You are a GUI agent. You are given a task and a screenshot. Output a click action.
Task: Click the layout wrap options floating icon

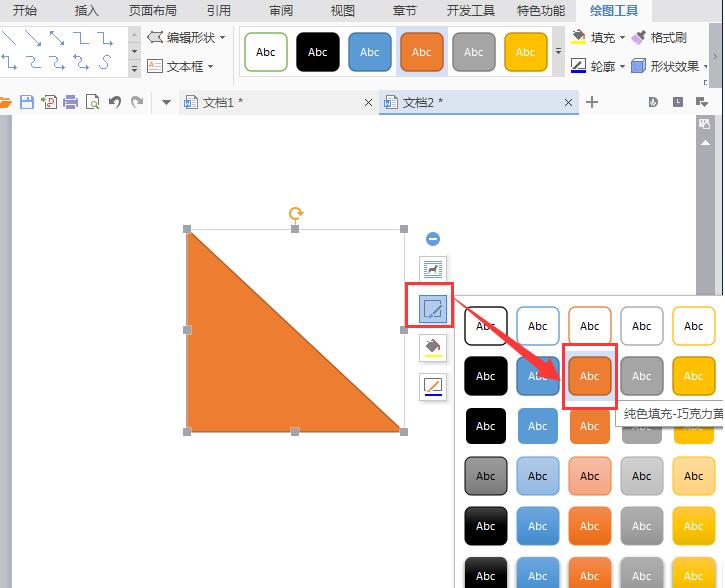[x=433, y=269]
